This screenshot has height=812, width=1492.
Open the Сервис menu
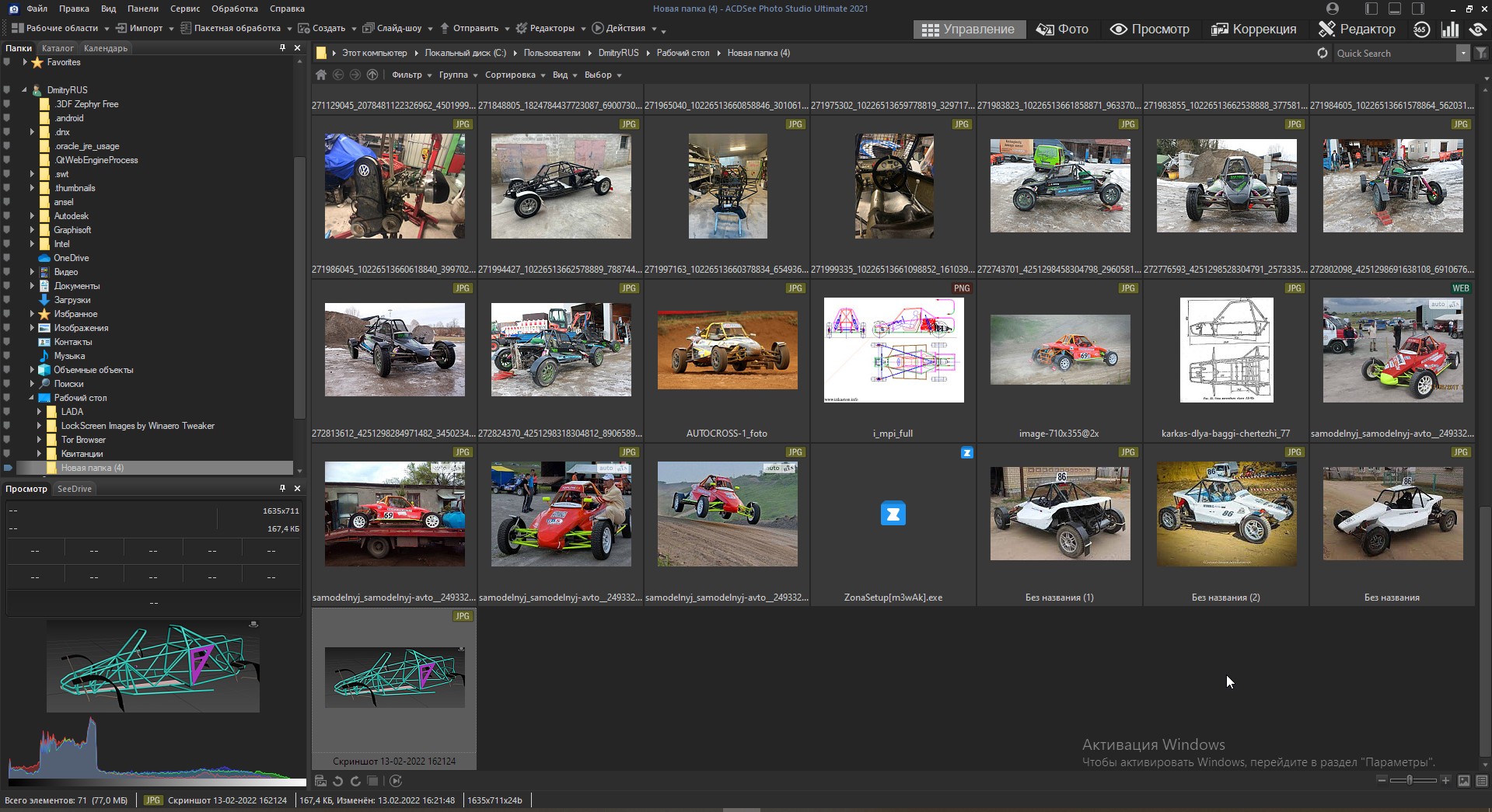click(x=185, y=9)
